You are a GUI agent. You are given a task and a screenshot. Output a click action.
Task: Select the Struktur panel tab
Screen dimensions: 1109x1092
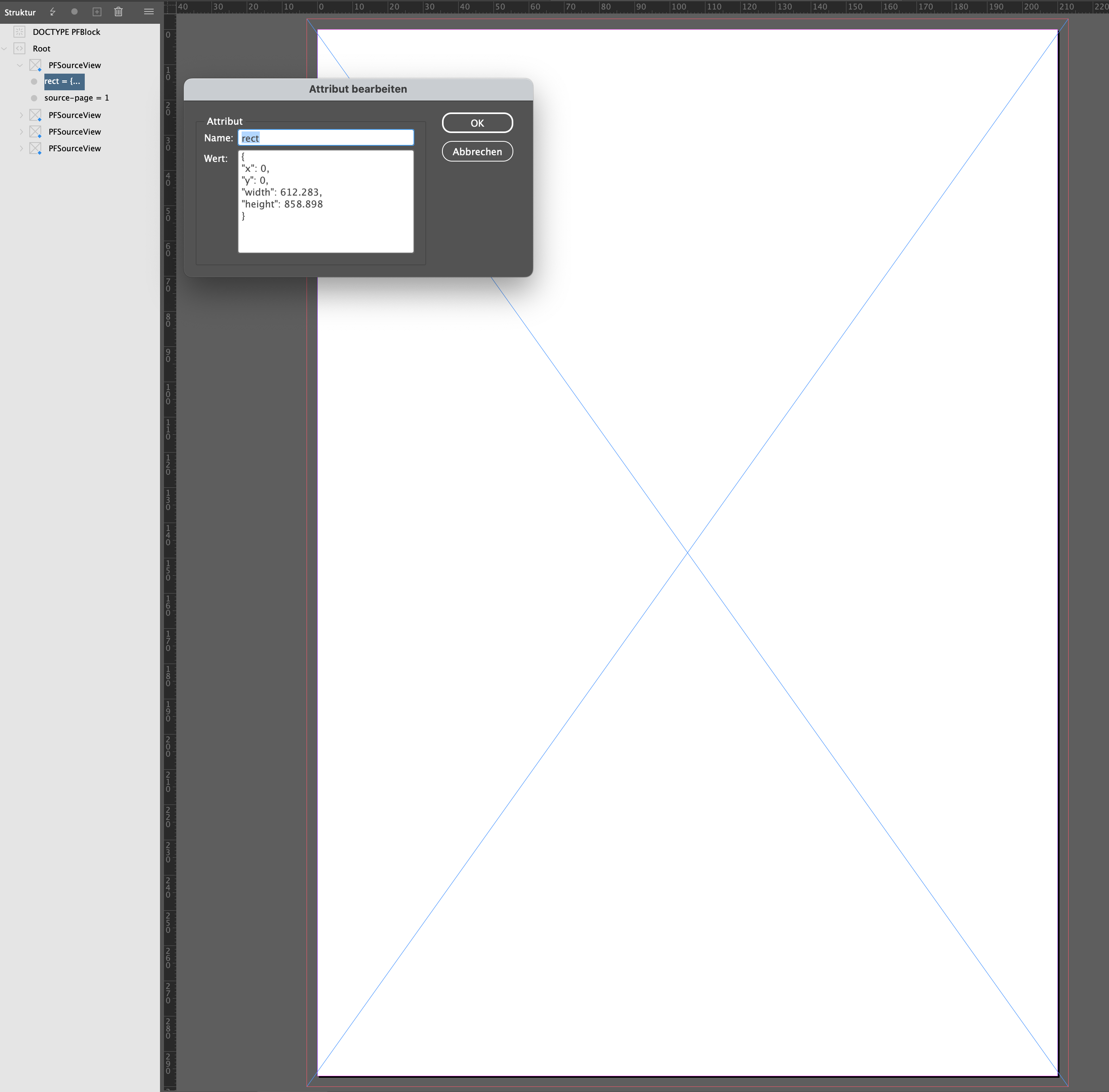pos(20,12)
